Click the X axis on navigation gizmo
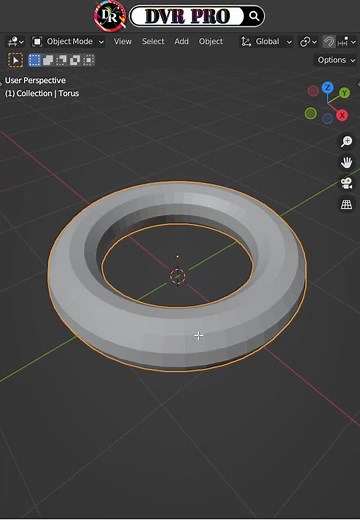360x520 pixels. (x=342, y=115)
